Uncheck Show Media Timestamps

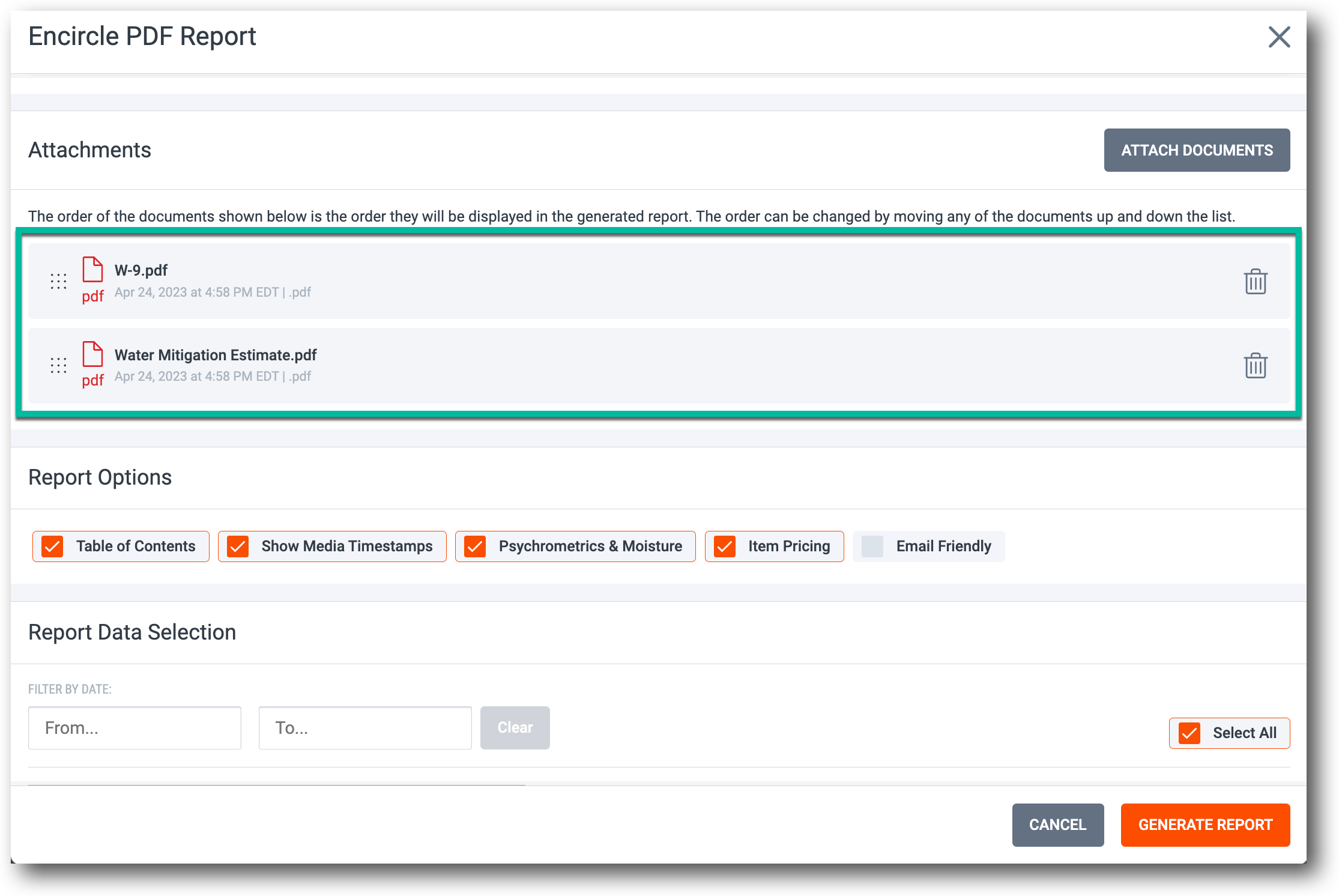click(x=238, y=546)
